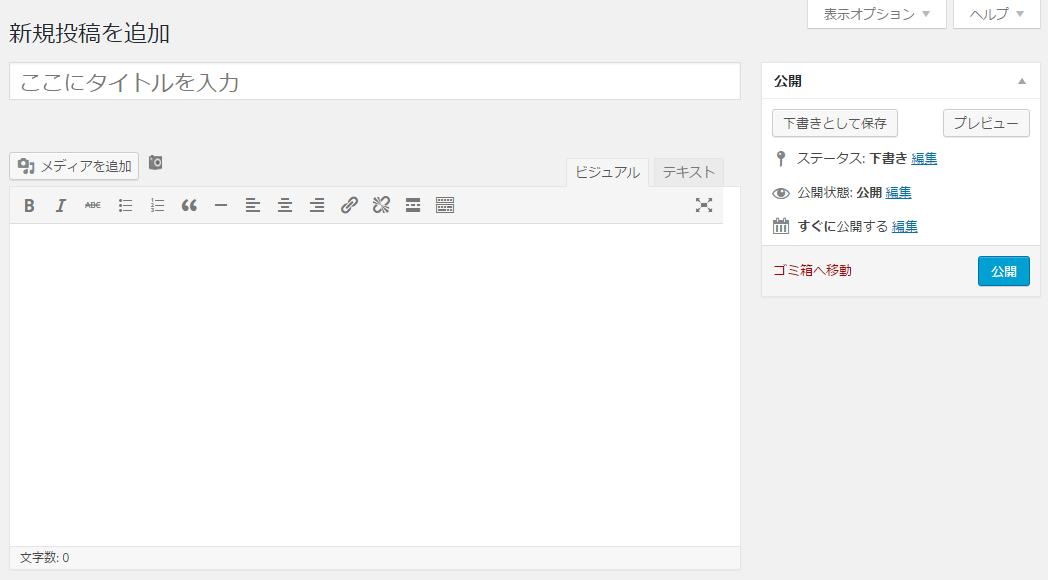
Task: Click the camera icon beside media button
Action: (155, 162)
